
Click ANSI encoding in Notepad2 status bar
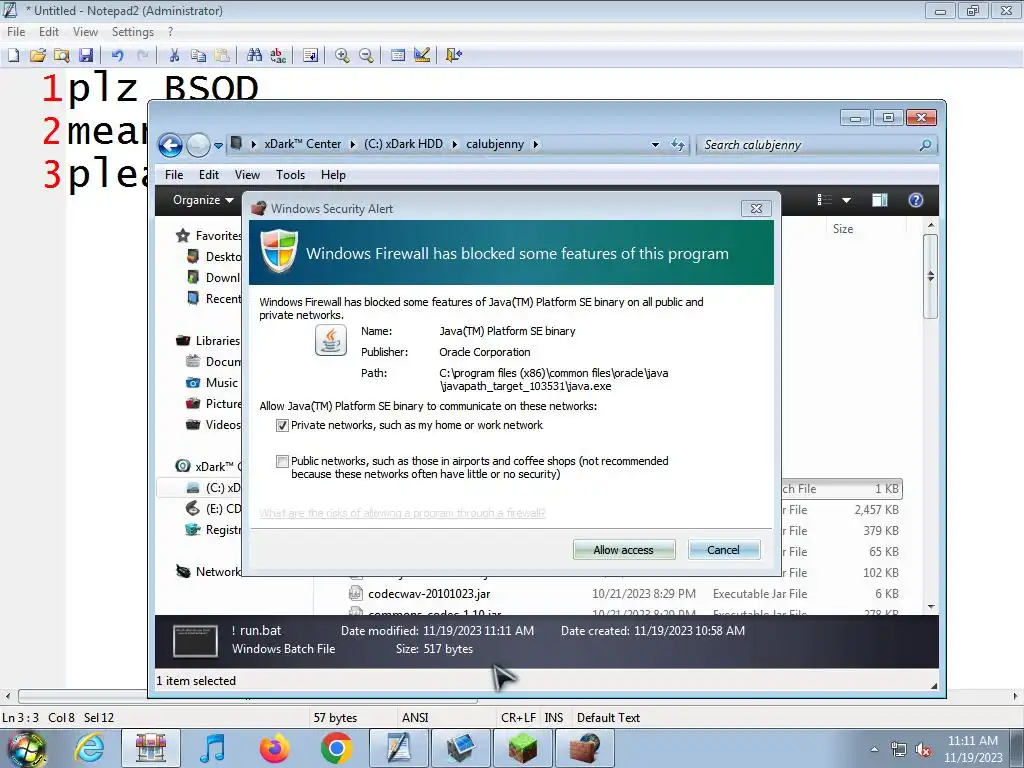(x=415, y=718)
